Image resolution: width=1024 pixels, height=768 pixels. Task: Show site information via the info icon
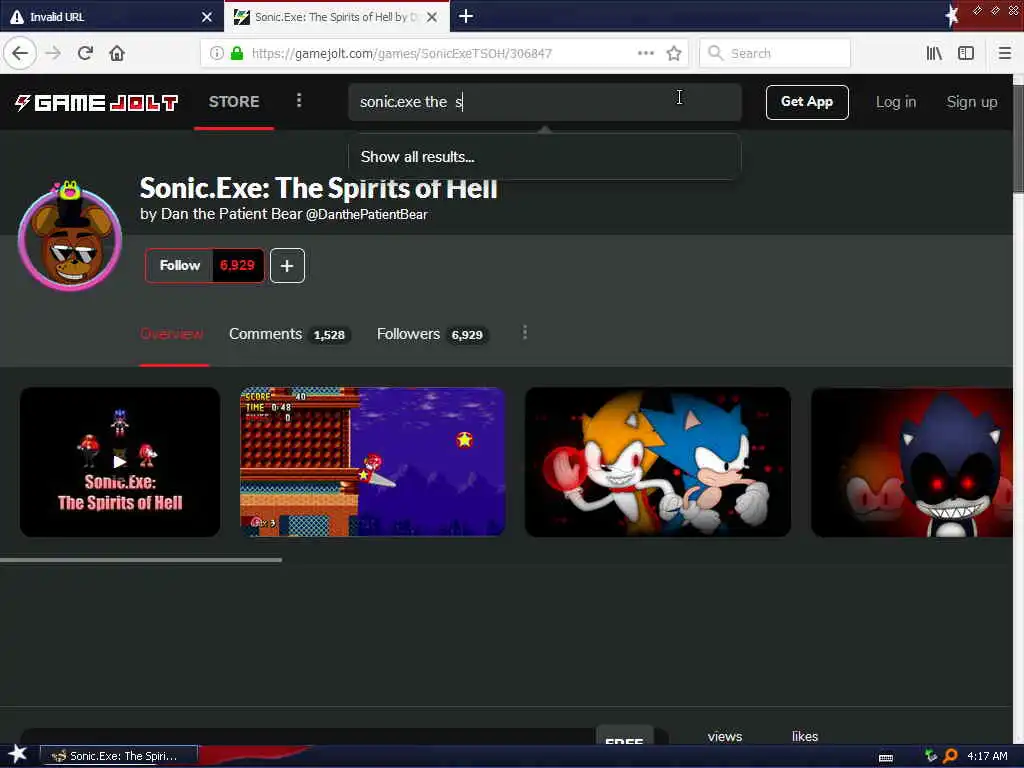tap(217, 53)
